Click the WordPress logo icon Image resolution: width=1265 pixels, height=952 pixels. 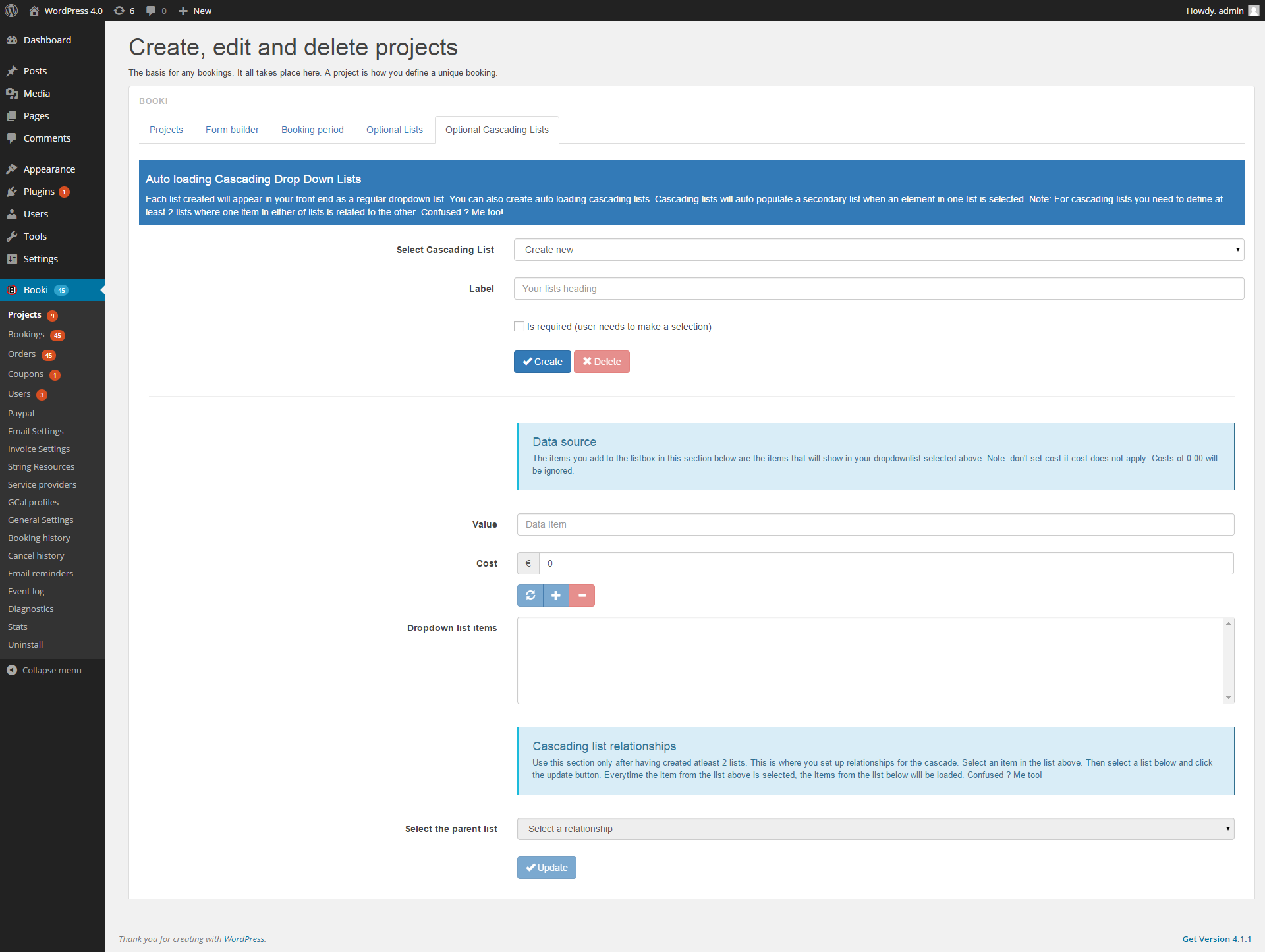point(11,11)
